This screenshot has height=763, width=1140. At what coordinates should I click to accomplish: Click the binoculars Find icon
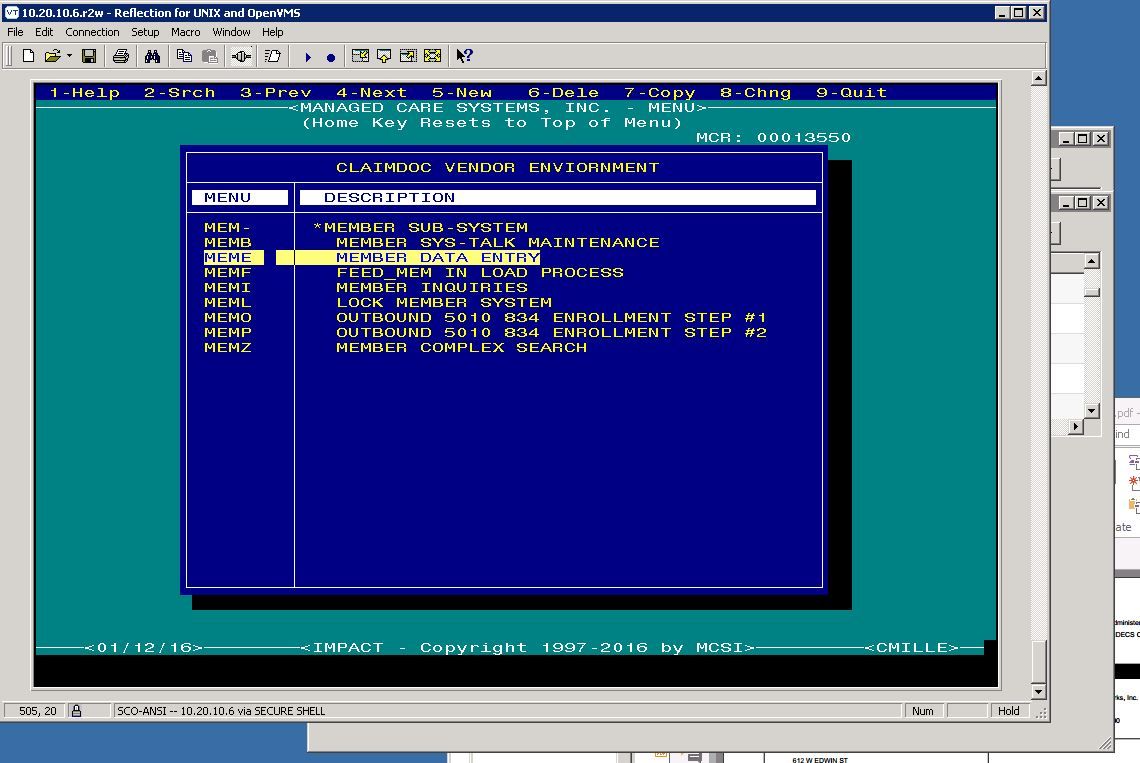pos(152,56)
